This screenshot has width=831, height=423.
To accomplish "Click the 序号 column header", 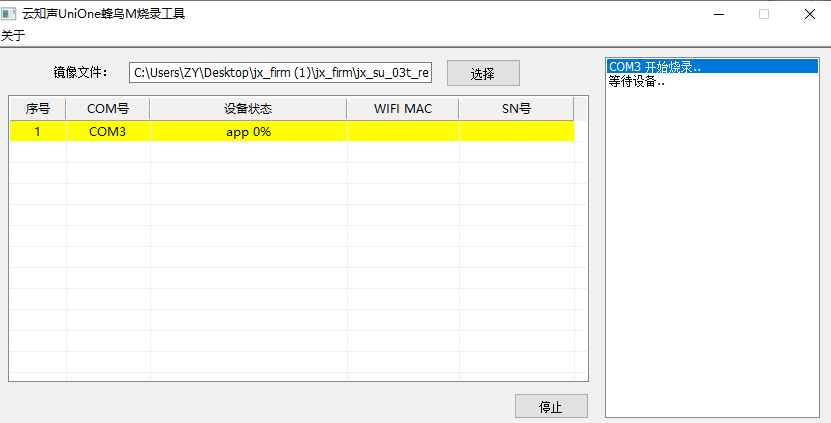I will pyautogui.click(x=38, y=108).
